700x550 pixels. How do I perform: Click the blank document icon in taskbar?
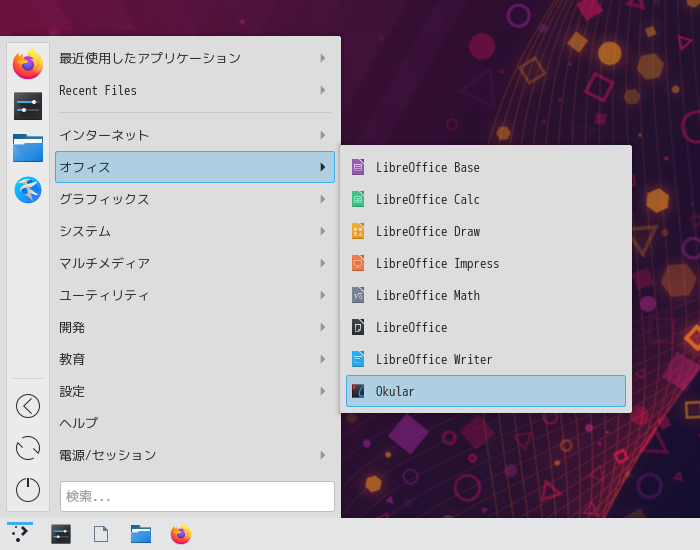click(101, 534)
